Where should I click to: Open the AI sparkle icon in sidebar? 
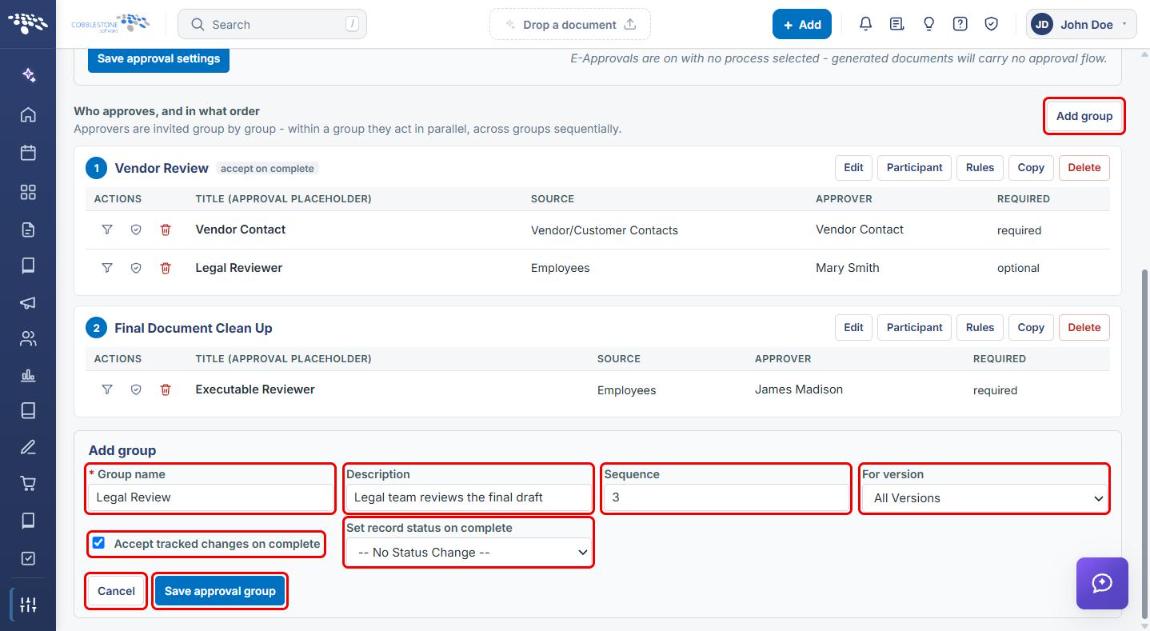[x=28, y=75]
